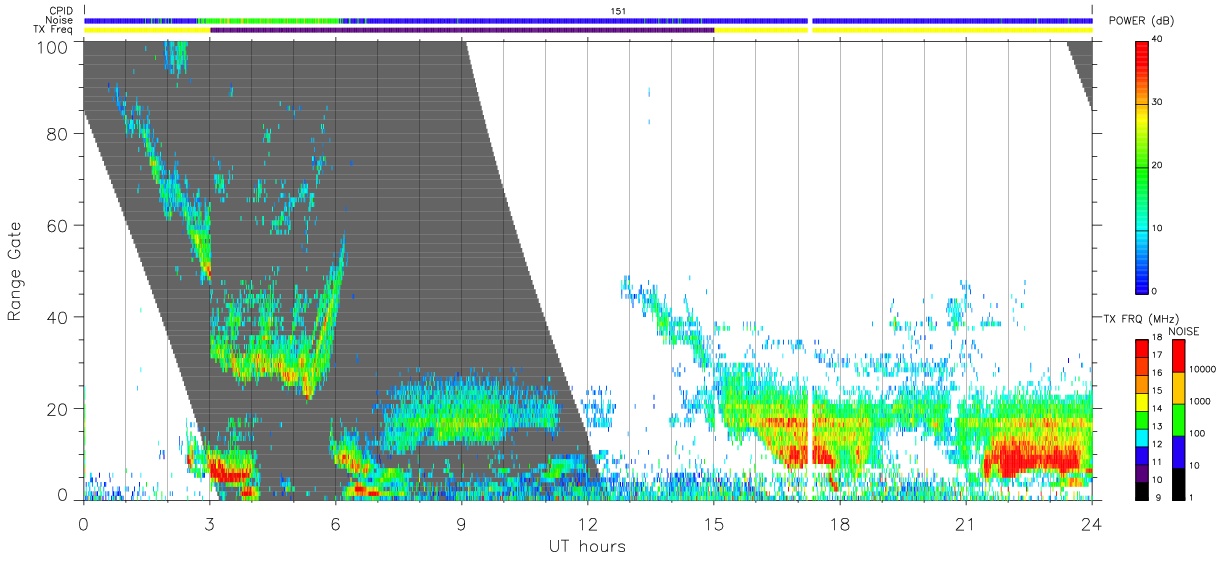The image size is (1228, 567).
Task: Click the 'TX Freq' row label
Action: [x=54, y=30]
